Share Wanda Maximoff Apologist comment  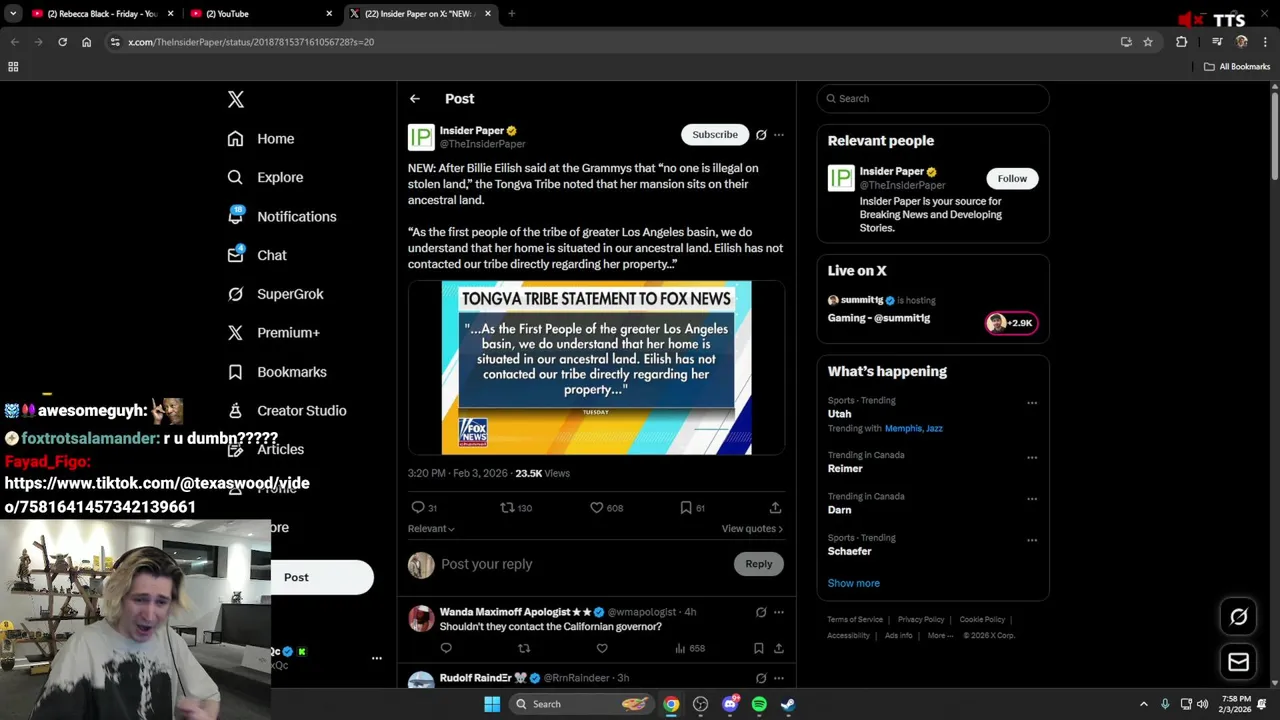click(x=778, y=648)
